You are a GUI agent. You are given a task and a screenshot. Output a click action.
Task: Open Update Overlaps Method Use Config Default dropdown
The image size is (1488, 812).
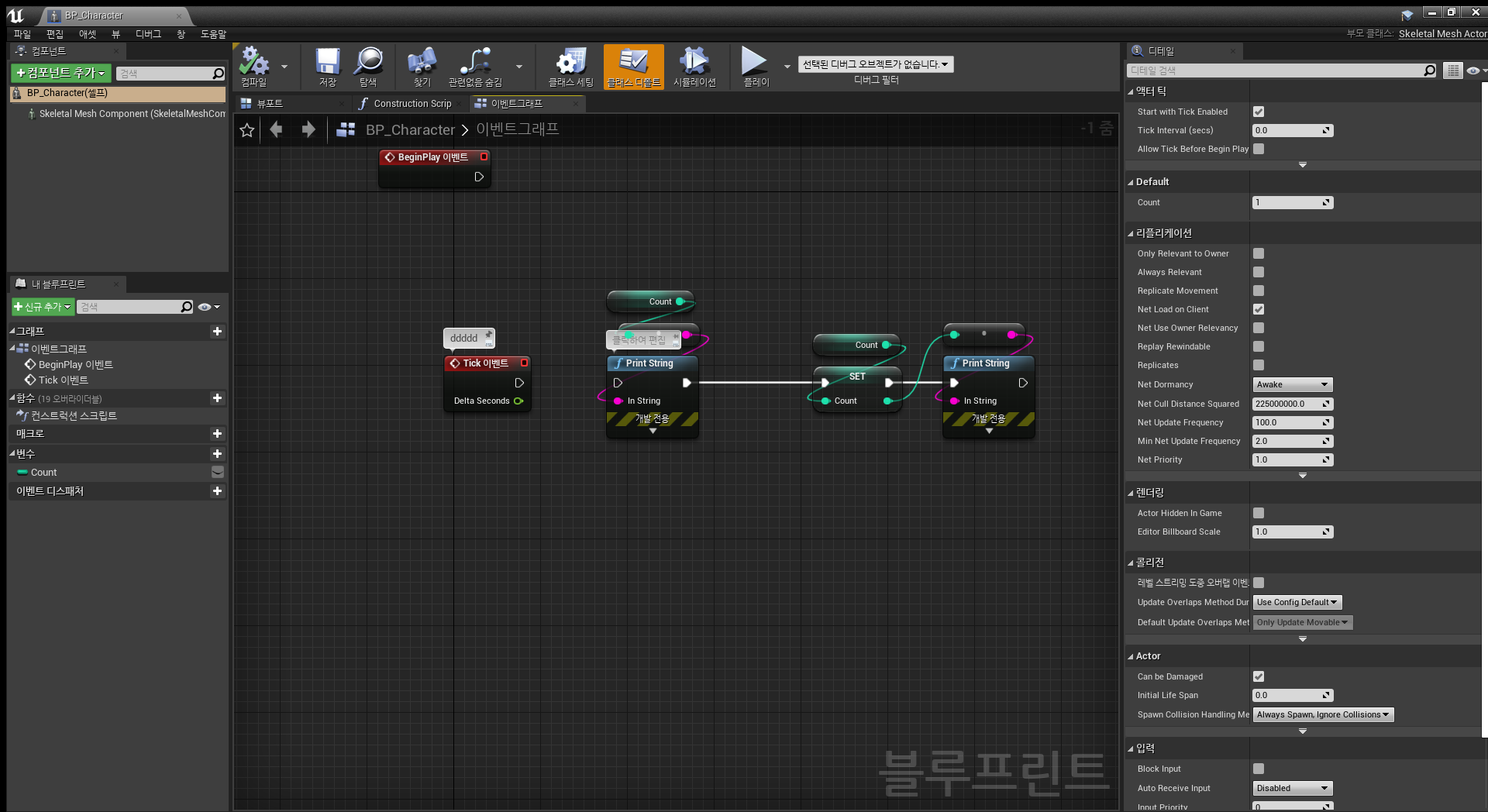tap(1297, 602)
